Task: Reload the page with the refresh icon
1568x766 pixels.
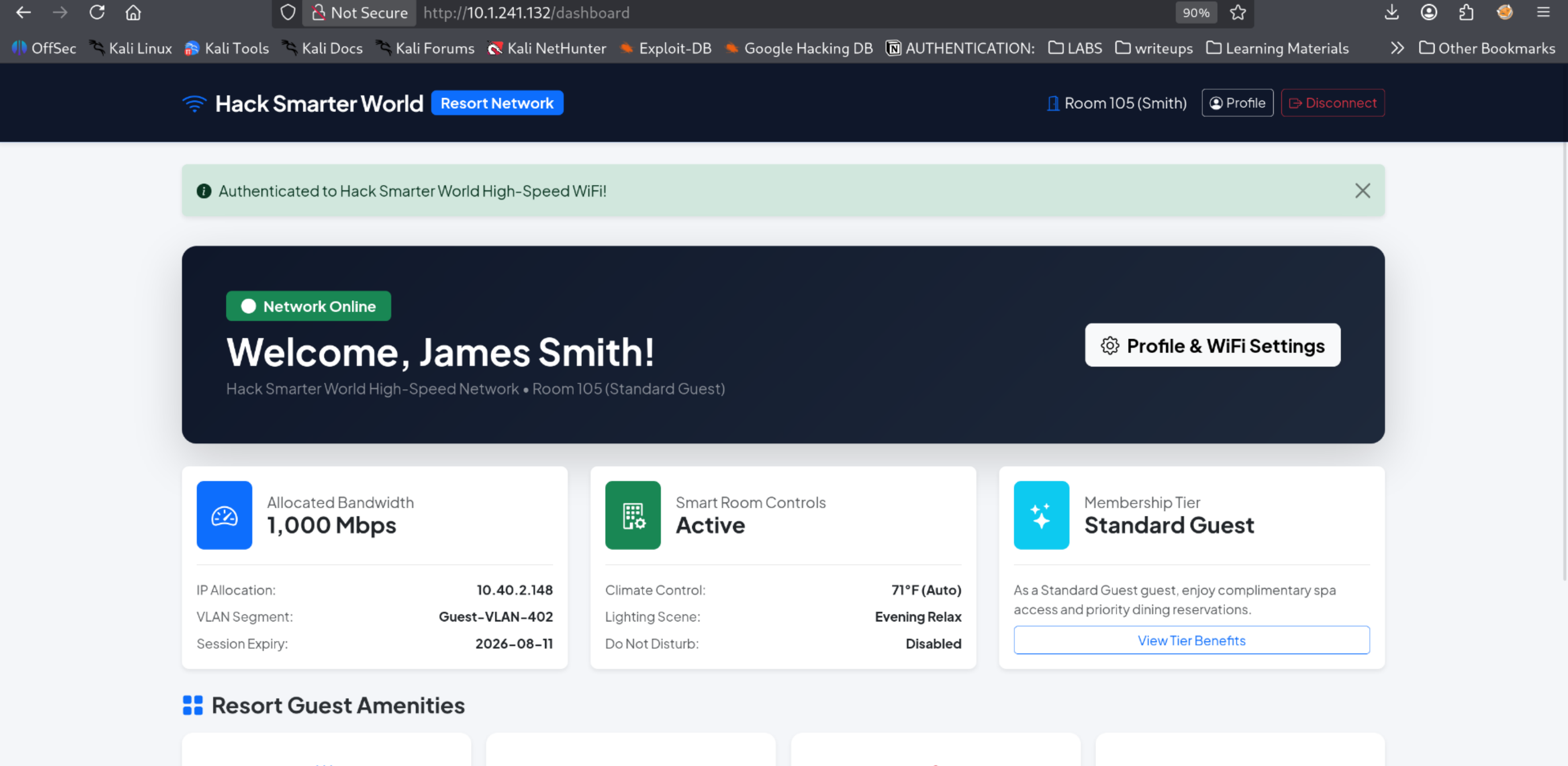Action: pos(97,12)
